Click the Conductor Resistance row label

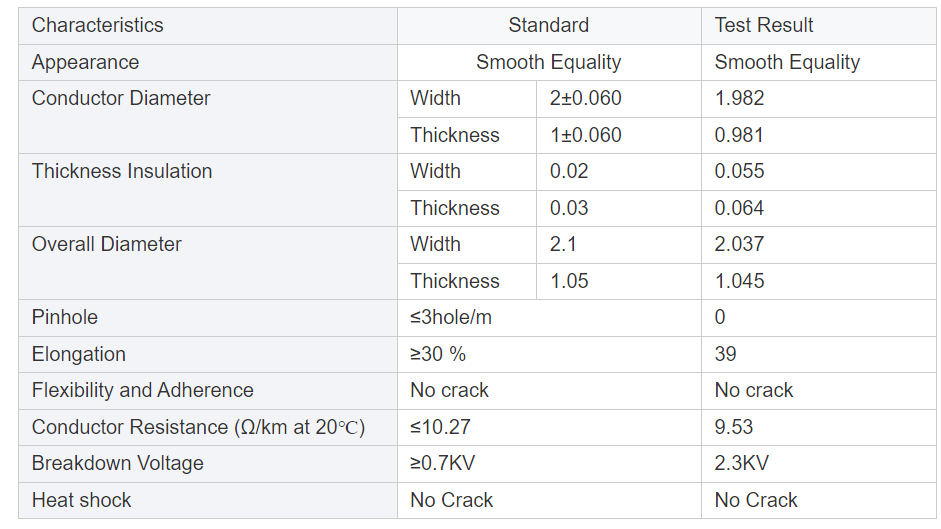coord(198,427)
